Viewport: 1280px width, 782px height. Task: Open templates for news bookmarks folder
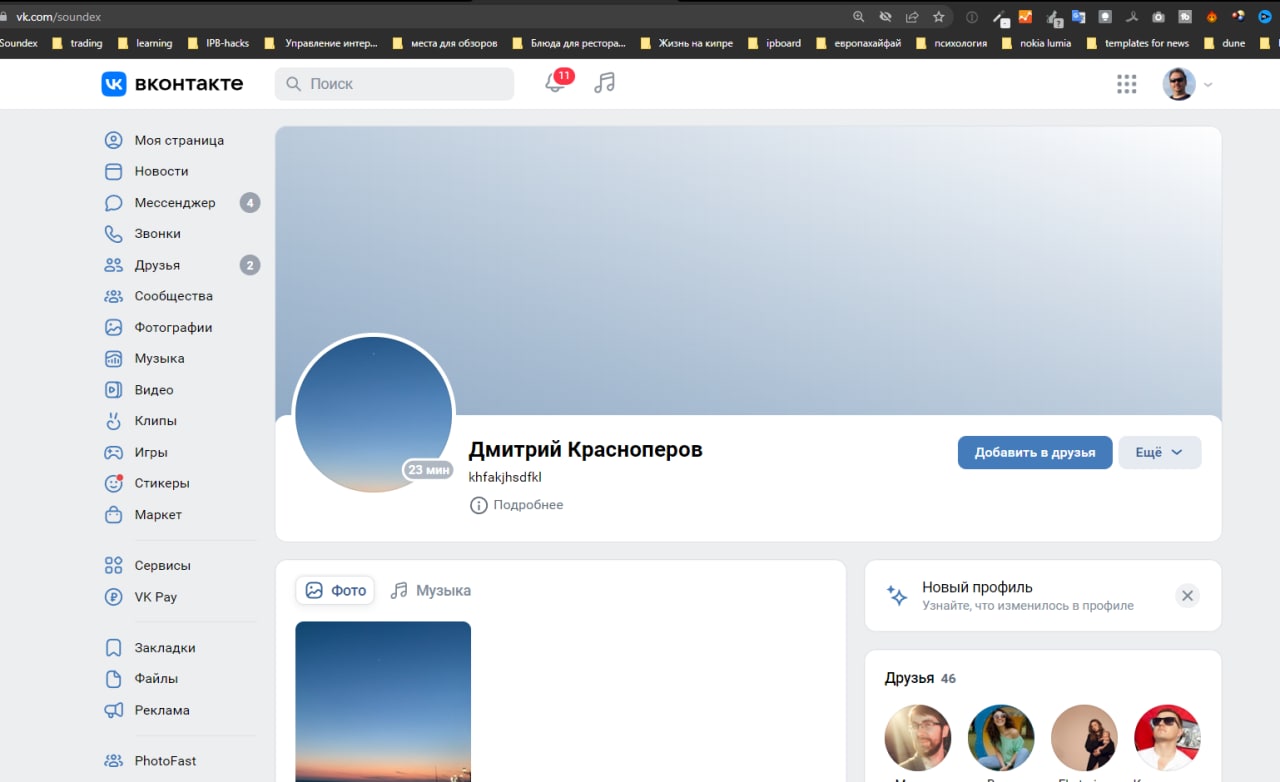(1137, 43)
